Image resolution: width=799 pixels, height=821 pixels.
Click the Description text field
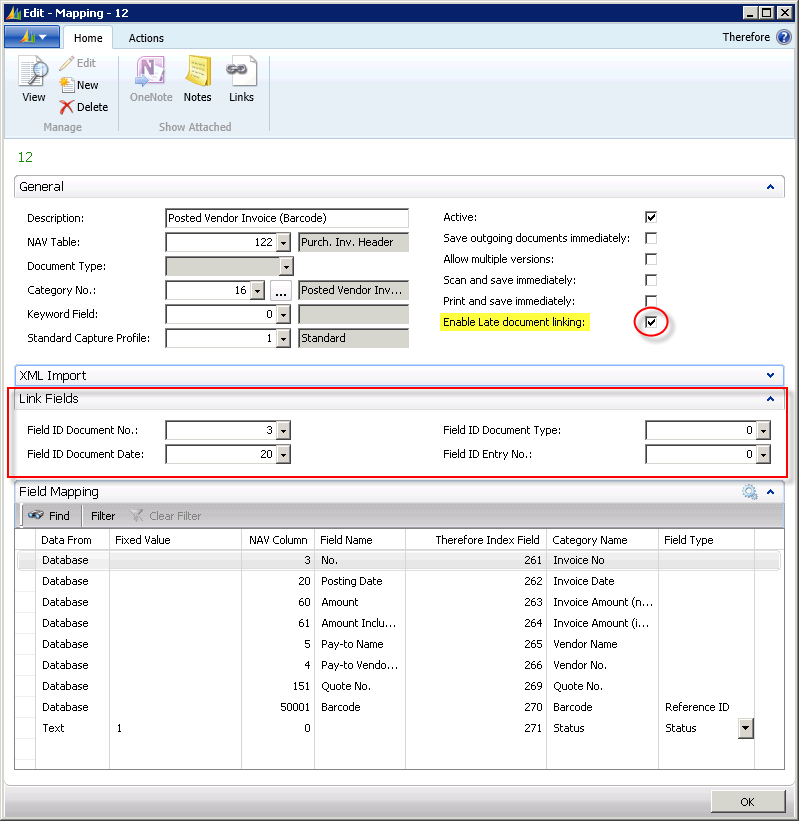(286, 218)
